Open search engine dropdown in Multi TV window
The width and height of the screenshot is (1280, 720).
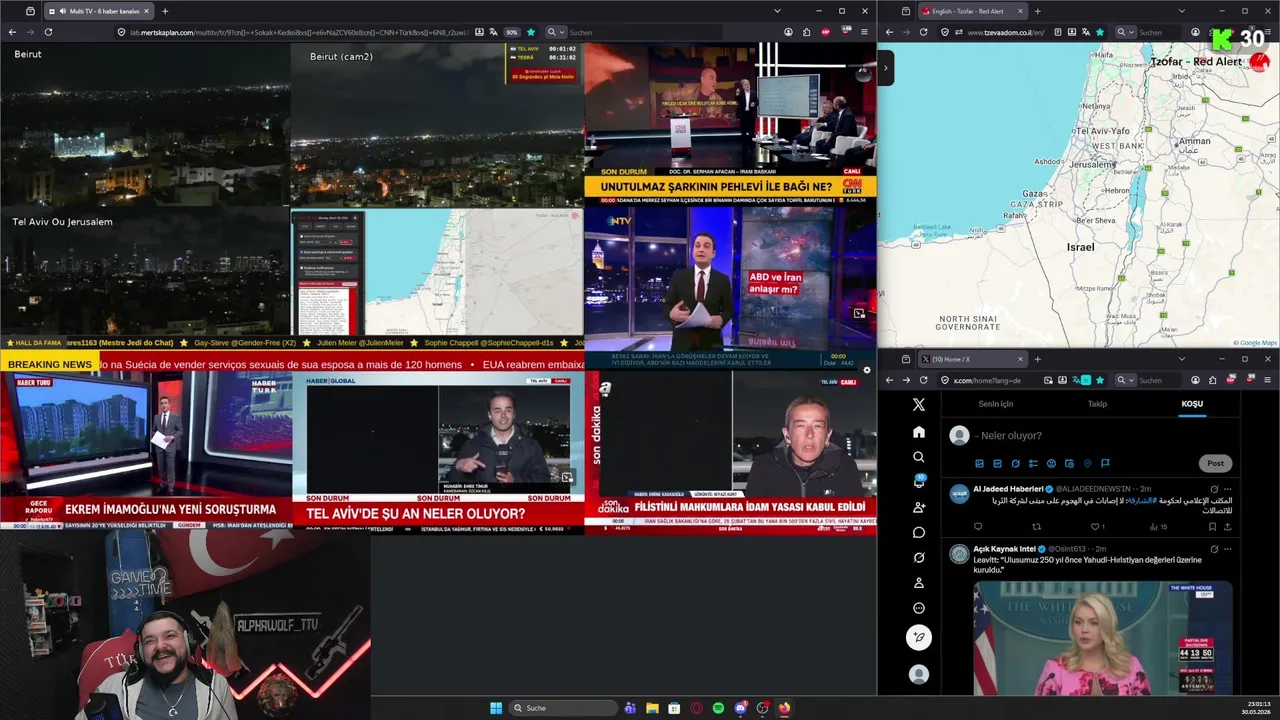click(554, 32)
